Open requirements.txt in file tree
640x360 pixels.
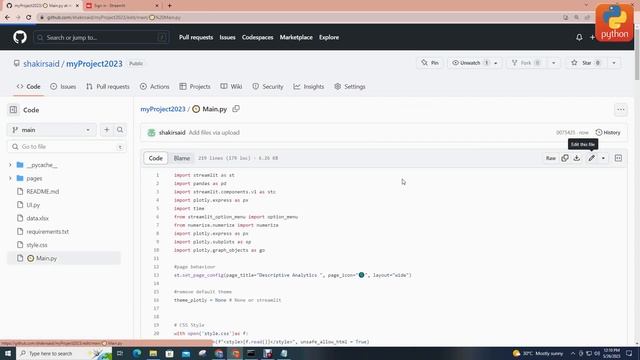pyautogui.click(x=47, y=231)
